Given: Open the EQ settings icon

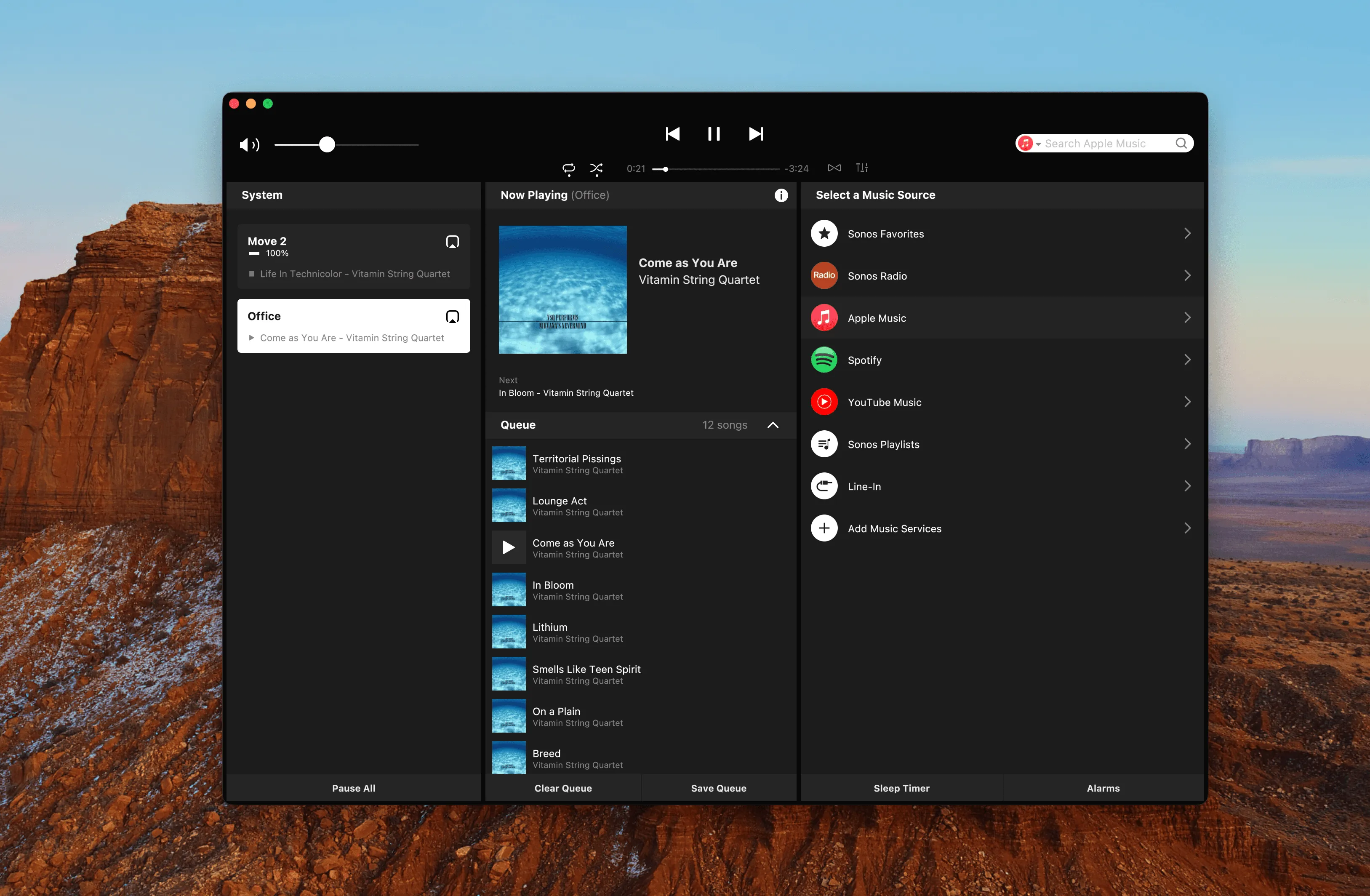Looking at the screenshot, I should pos(862,168).
